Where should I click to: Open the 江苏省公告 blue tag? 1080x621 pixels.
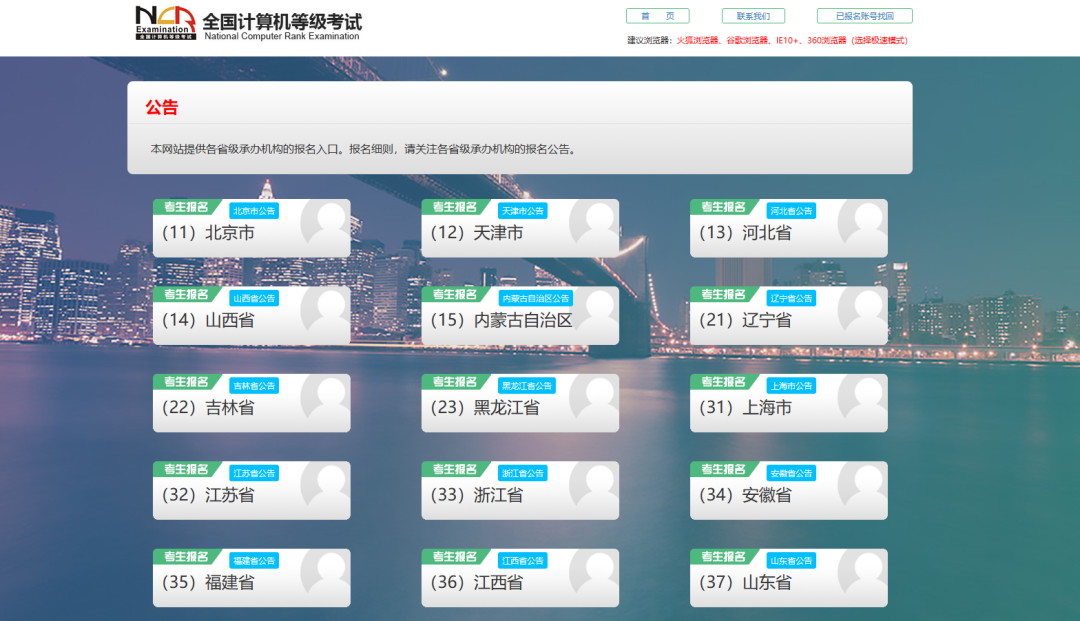tap(253, 473)
